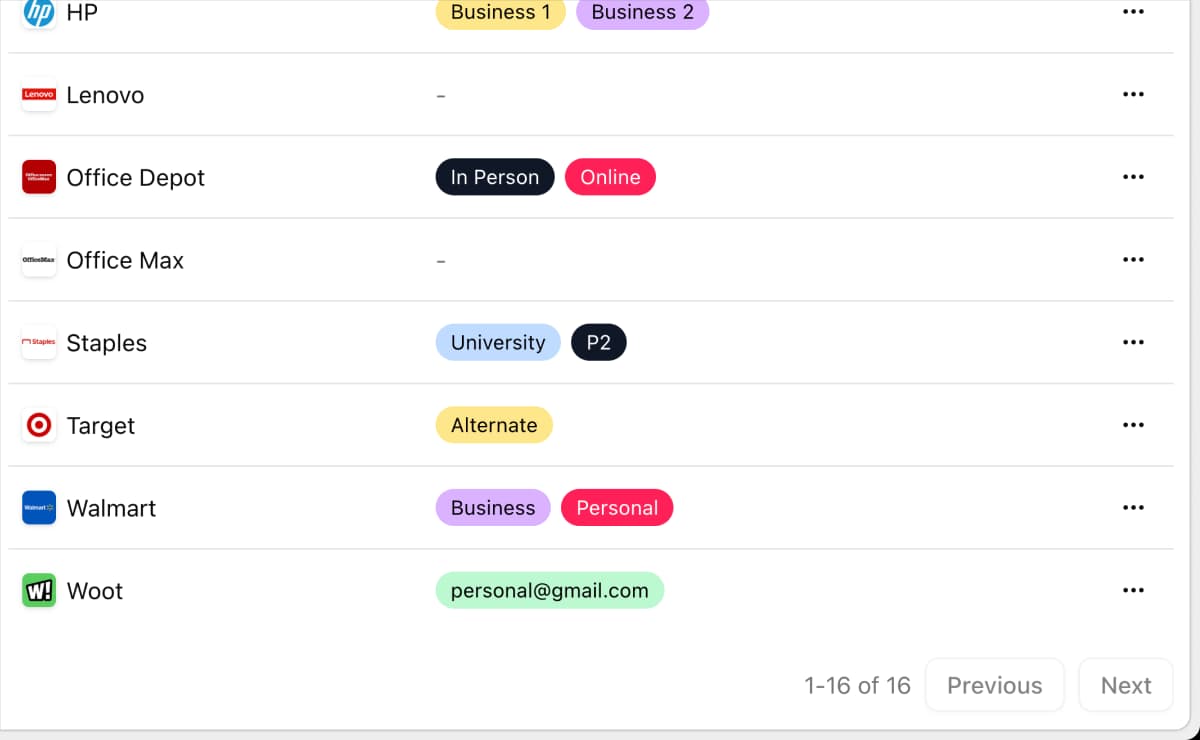Go to the Previous page
Screen dimensions: 1200x740
click(994, 685)
